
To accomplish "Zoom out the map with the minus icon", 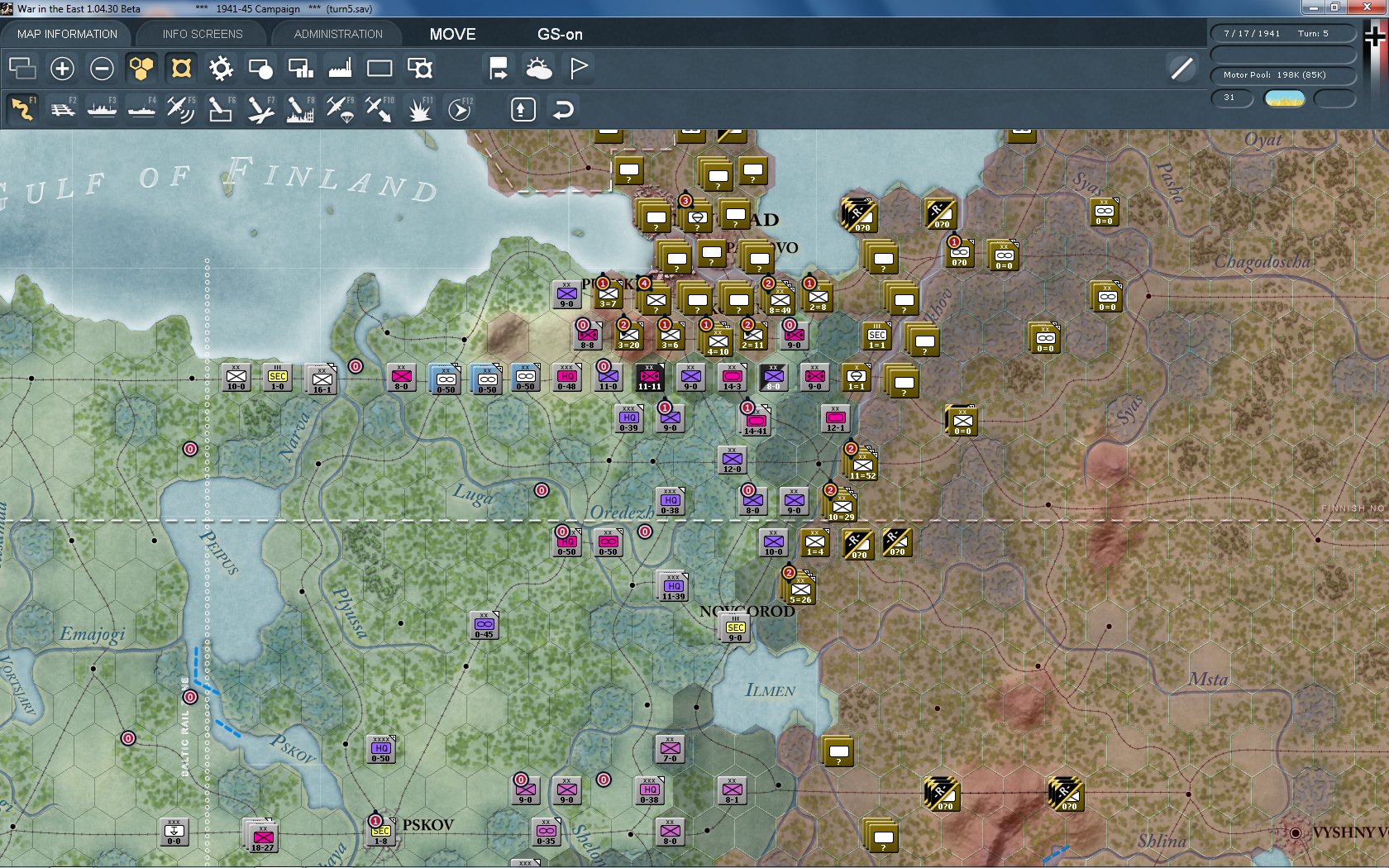I will [x=102, y=69].
